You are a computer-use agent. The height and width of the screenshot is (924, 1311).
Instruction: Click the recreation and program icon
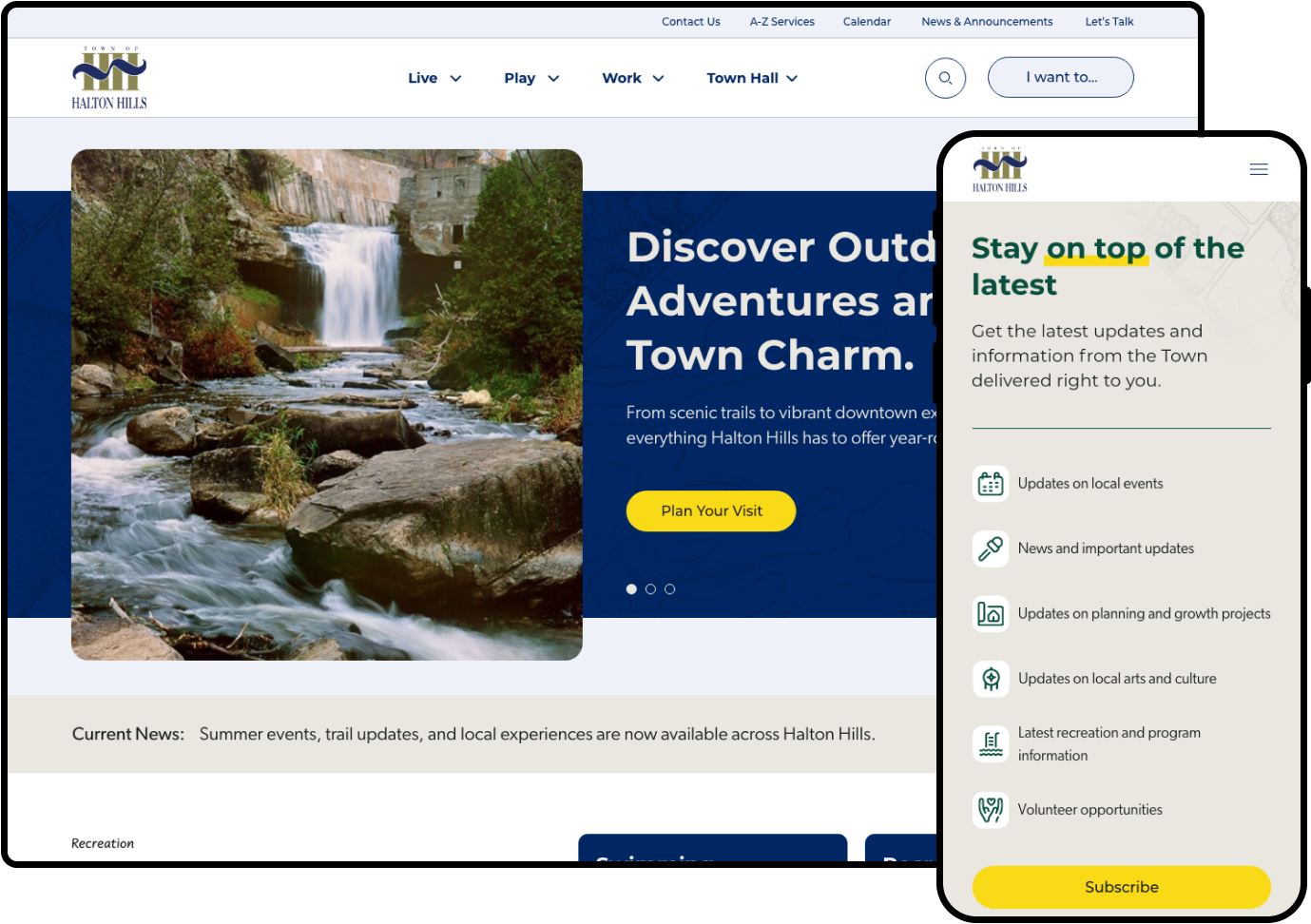coord(991,744)
